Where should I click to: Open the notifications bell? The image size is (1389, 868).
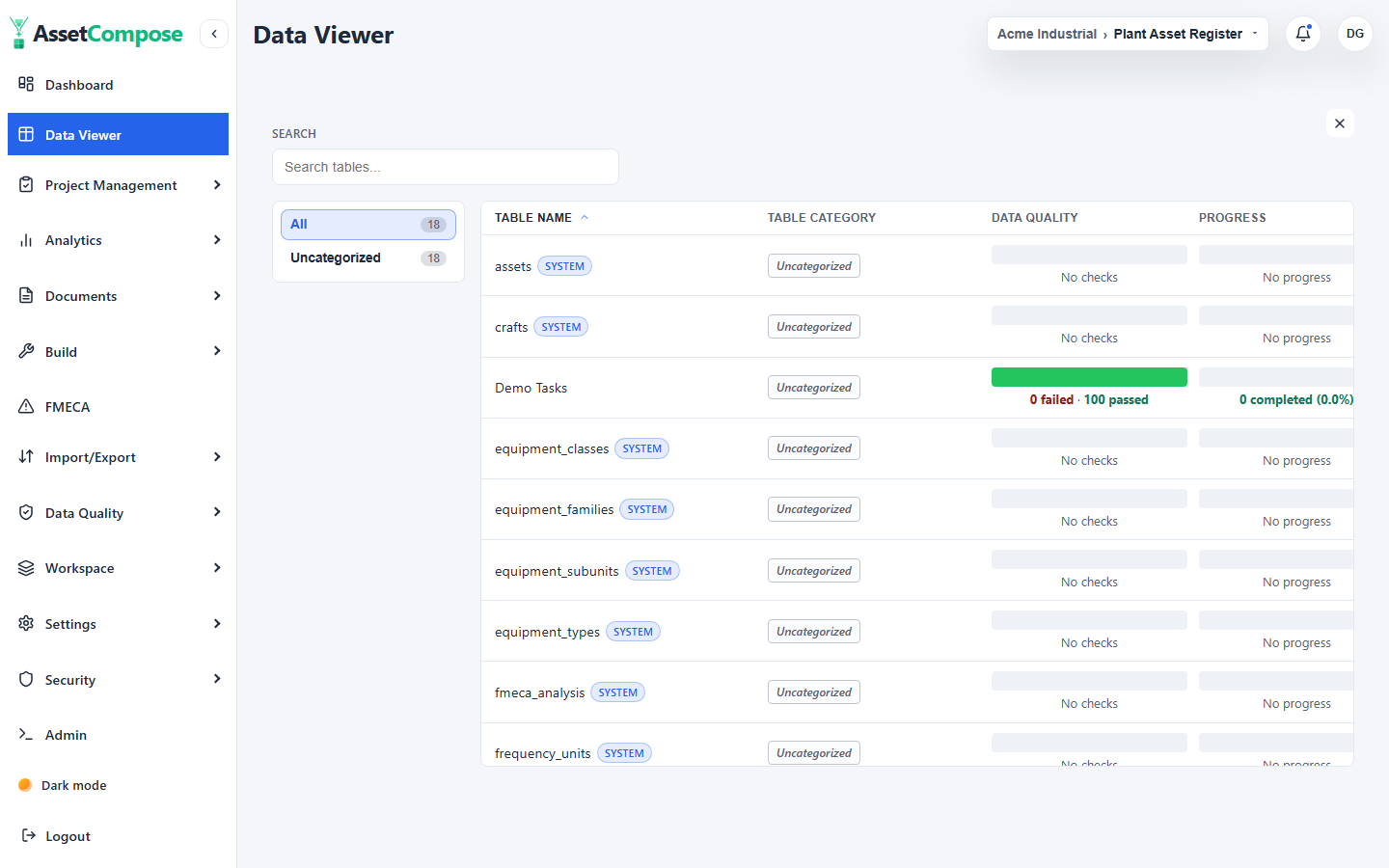tap(1303, 34)
